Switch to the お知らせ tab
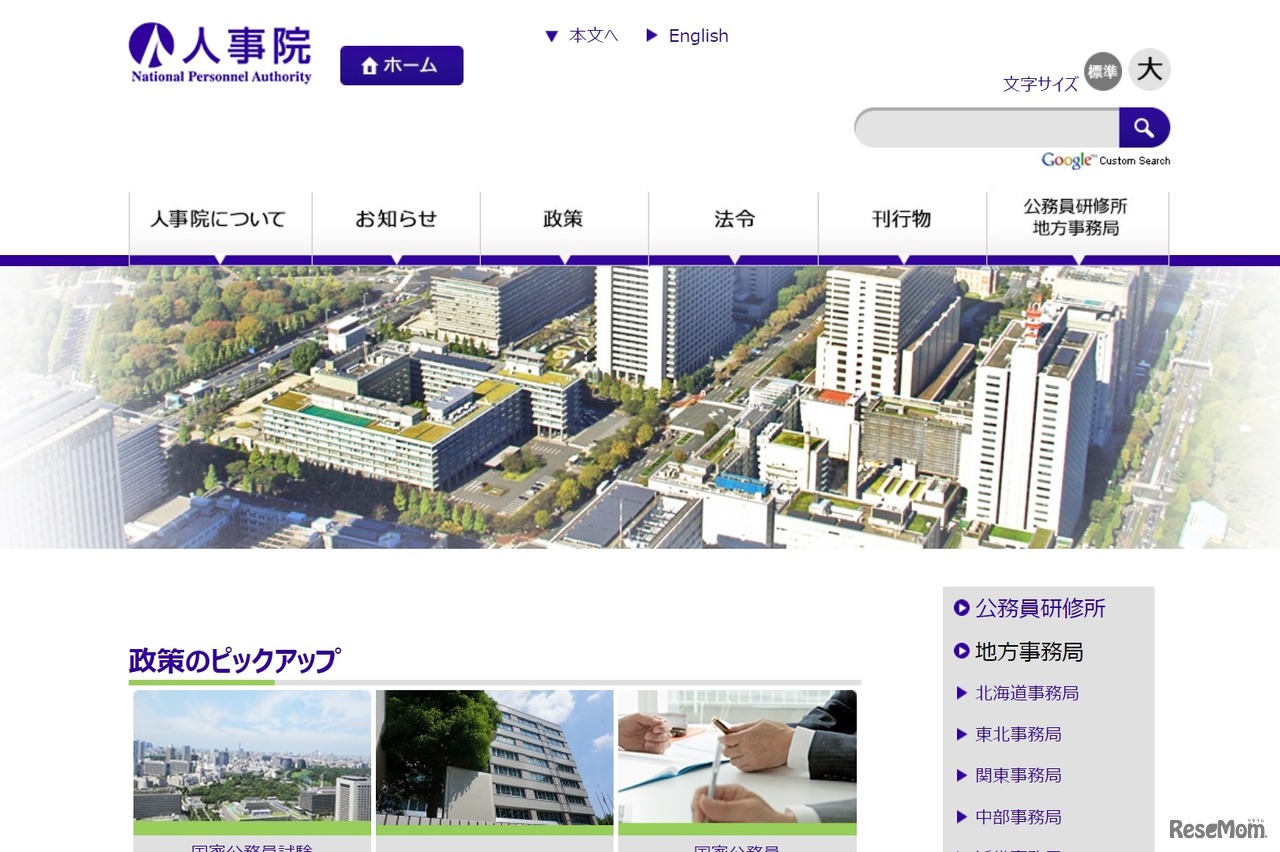The image size is (1280, 852). [x=396, y=219]
